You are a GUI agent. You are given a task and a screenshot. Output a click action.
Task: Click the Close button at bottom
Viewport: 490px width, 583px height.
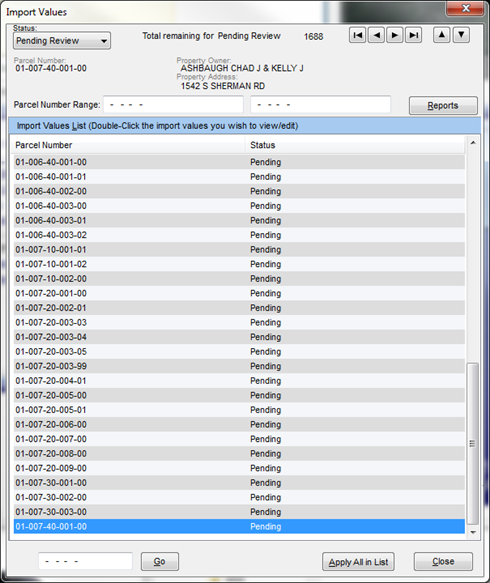coord(443,561)
